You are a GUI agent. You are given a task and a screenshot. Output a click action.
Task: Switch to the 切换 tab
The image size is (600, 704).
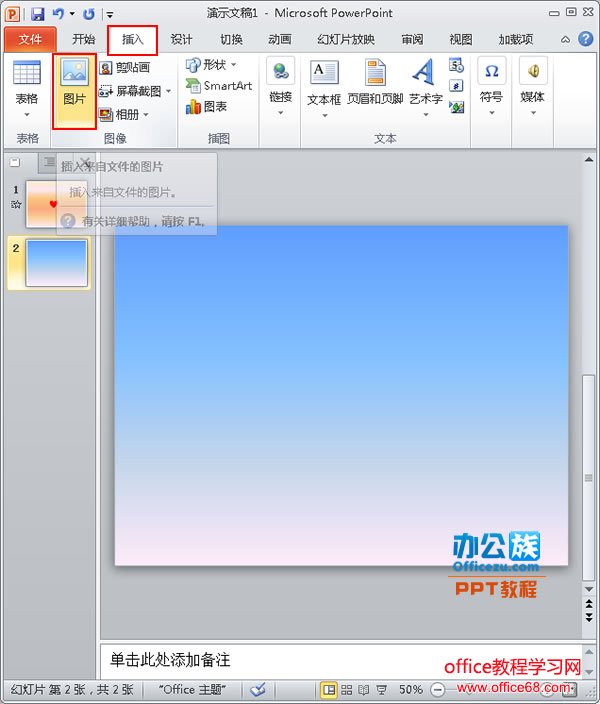tap(231, 40)
